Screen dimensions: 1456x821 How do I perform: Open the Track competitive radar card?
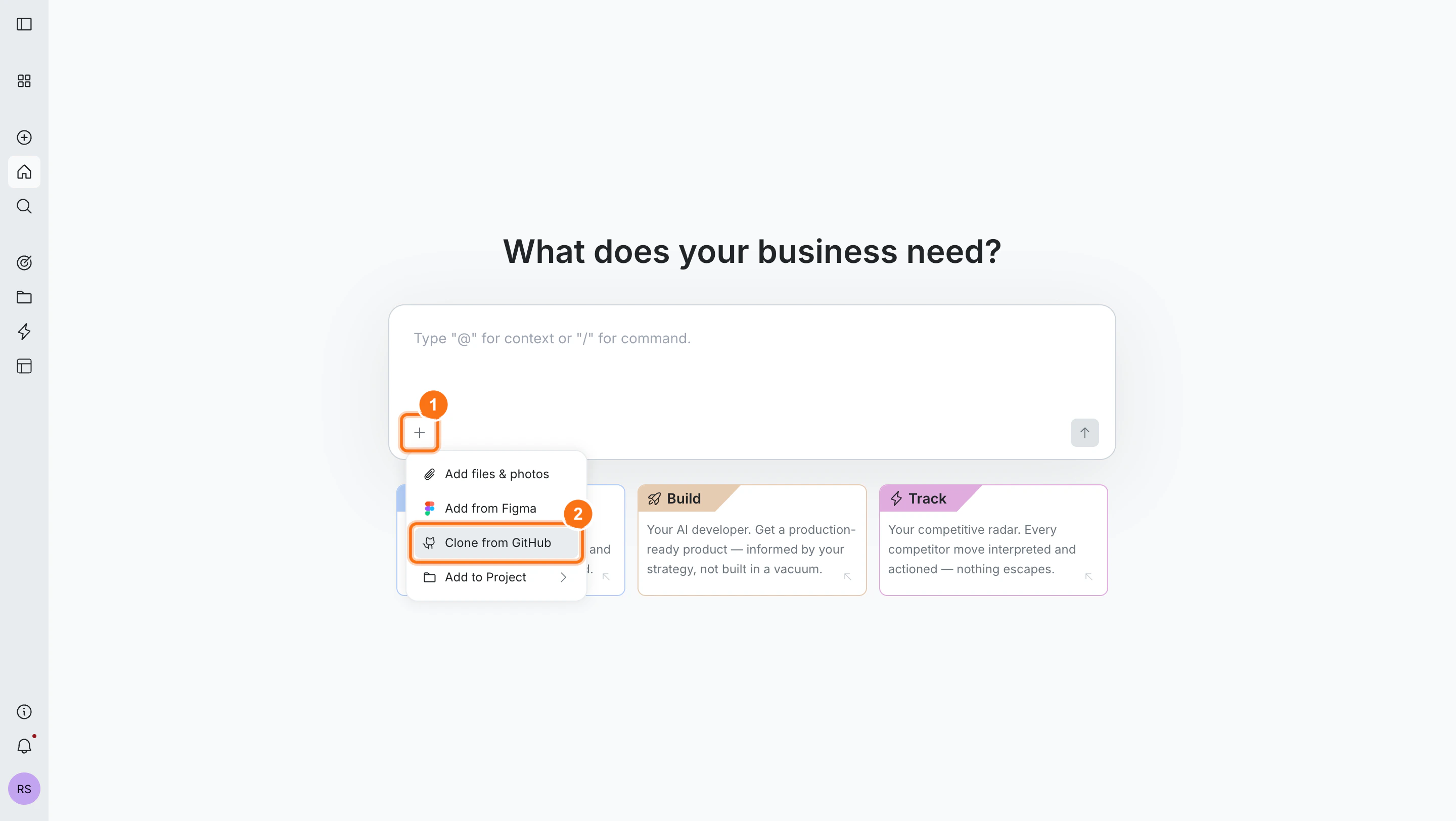click(992, 539)
